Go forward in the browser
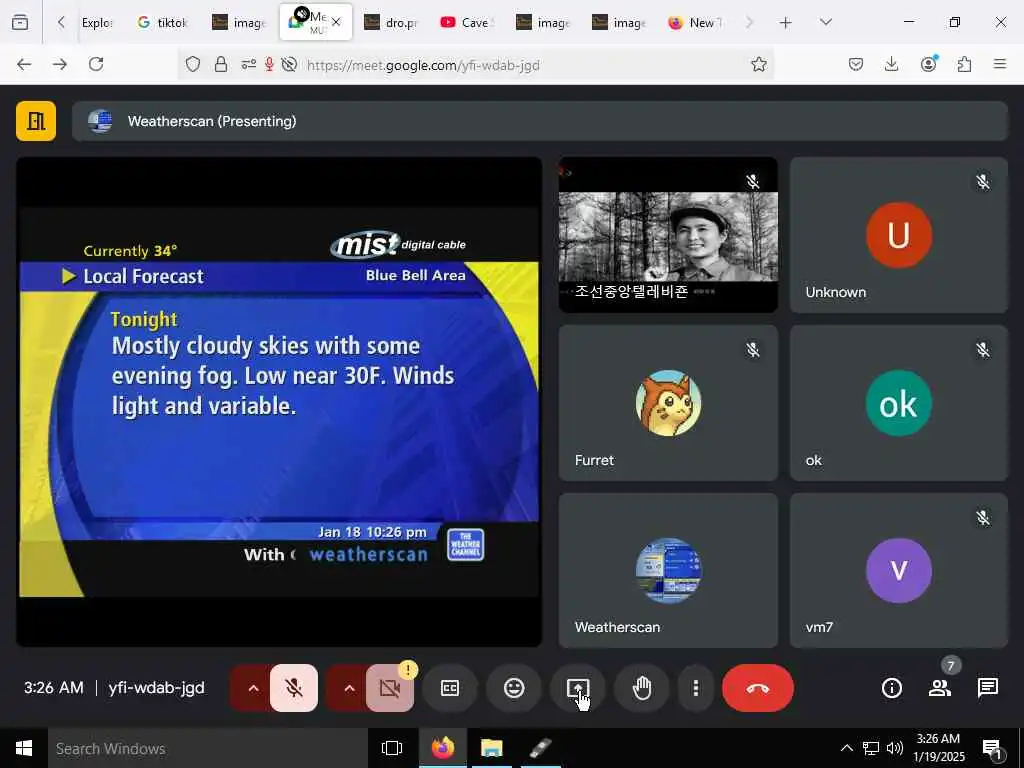1024x768 pixels. coord(60,64)
